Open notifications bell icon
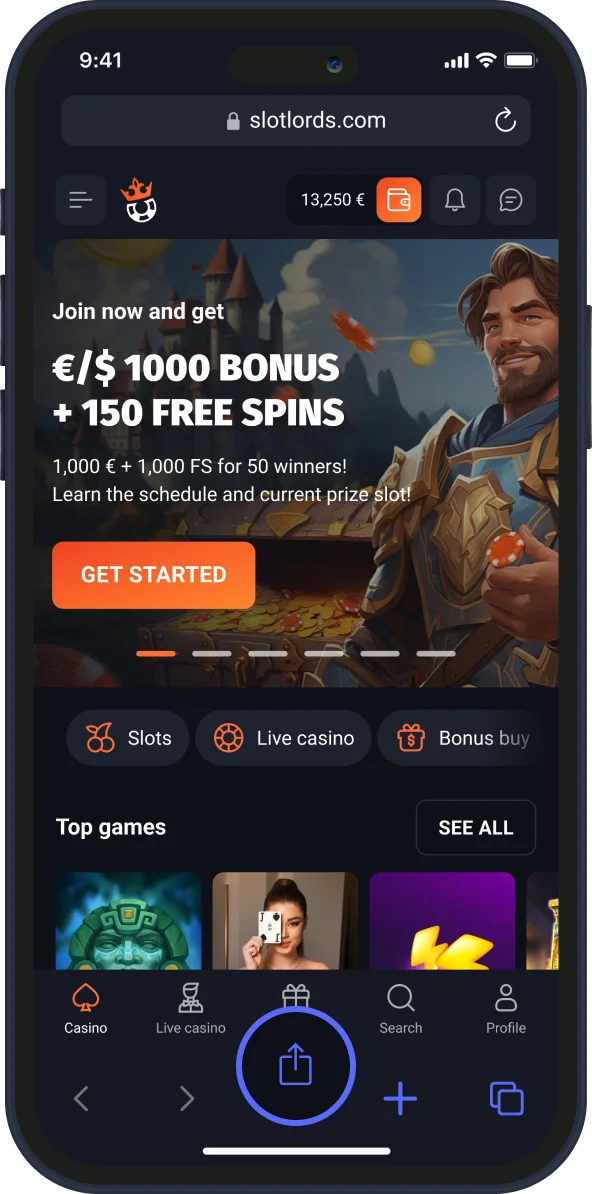The width and height of the screenshot is (592, 1194). [455, 200]
